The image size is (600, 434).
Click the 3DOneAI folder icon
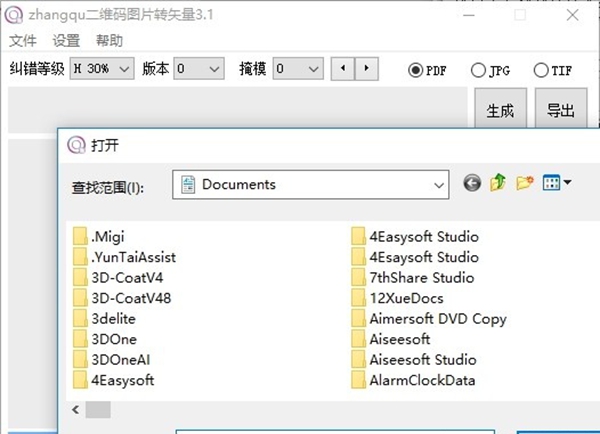point(80,359)
